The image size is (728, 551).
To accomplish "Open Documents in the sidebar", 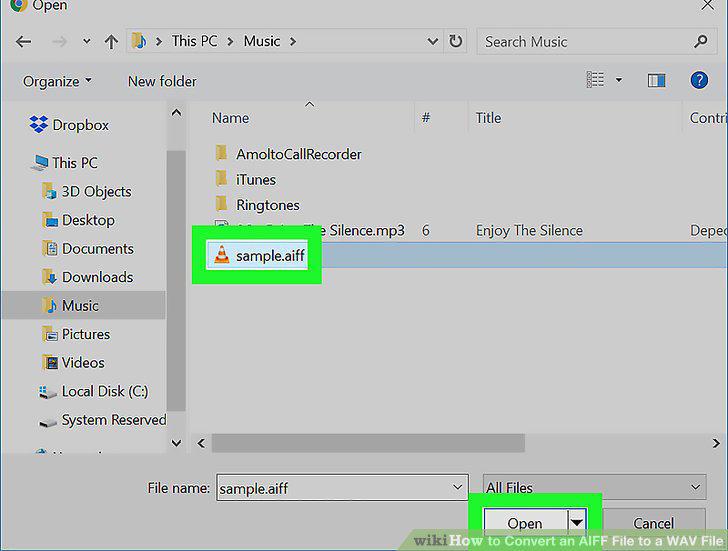I will pos(88,249).
